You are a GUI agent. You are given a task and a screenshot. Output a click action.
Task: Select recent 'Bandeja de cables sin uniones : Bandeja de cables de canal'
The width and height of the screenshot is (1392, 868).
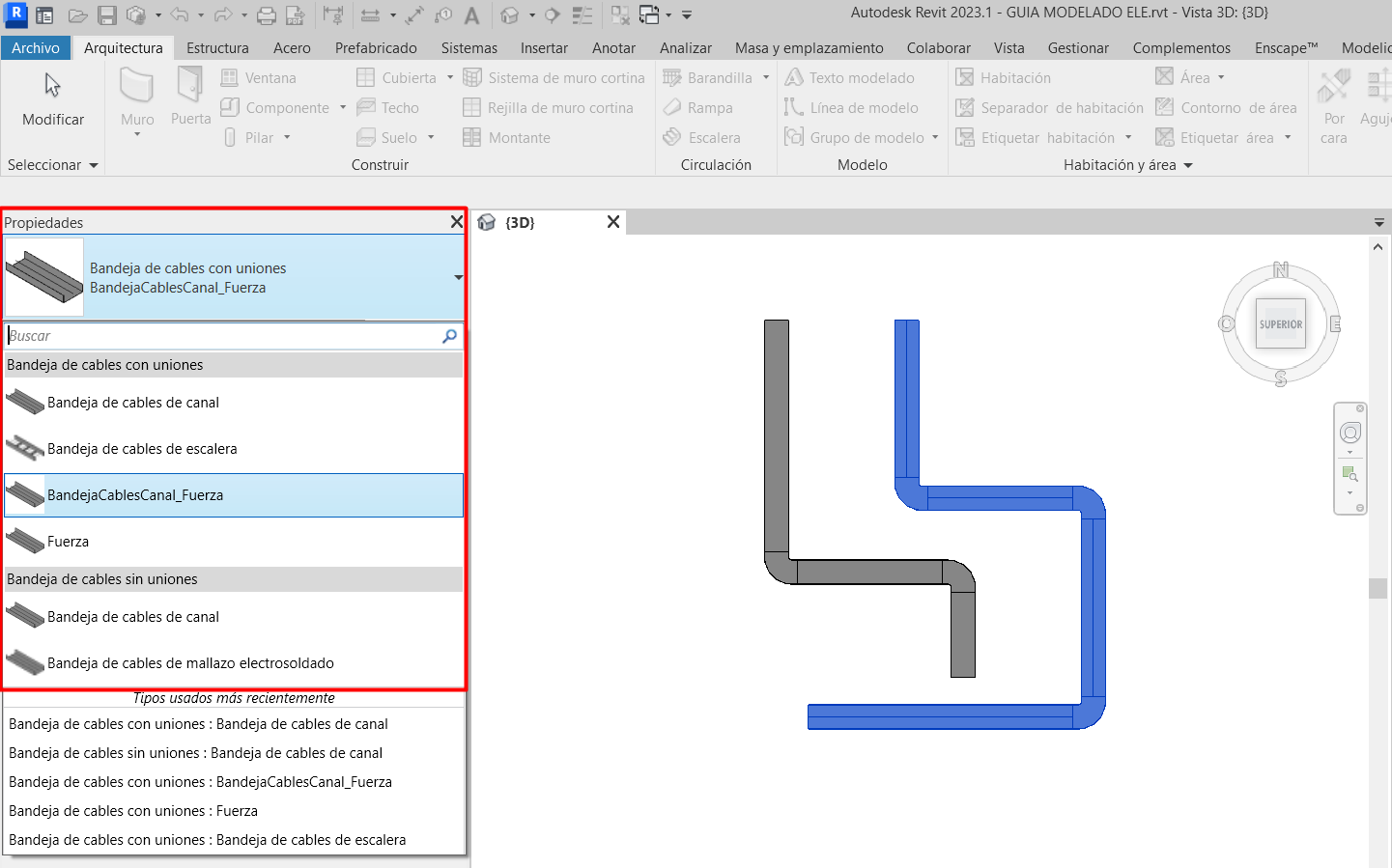(196, 753)
